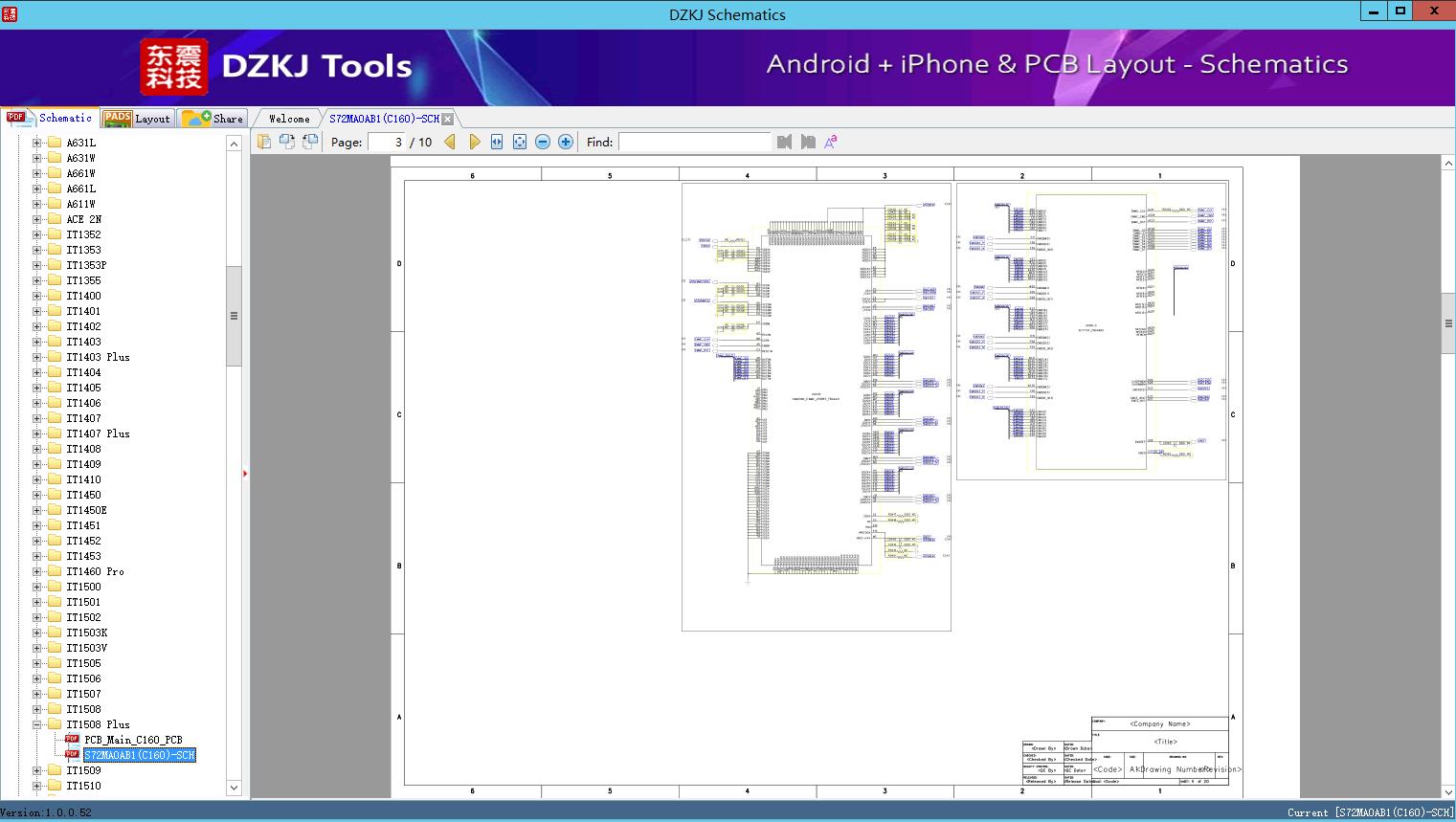Click the document view scroll down arrow

point(1447,791)
